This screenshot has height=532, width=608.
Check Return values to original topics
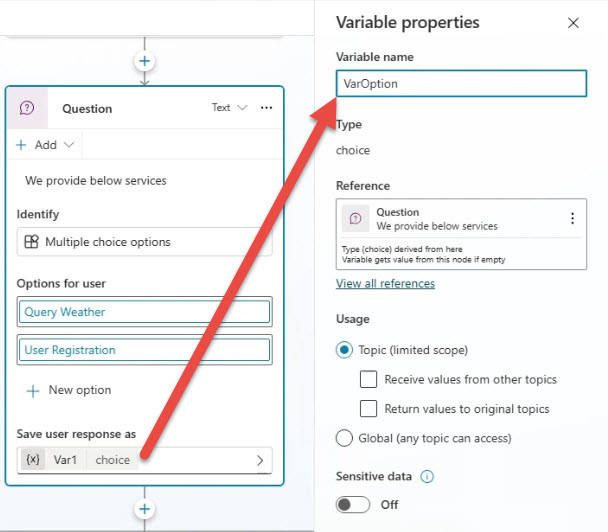[x=368, y=409]
